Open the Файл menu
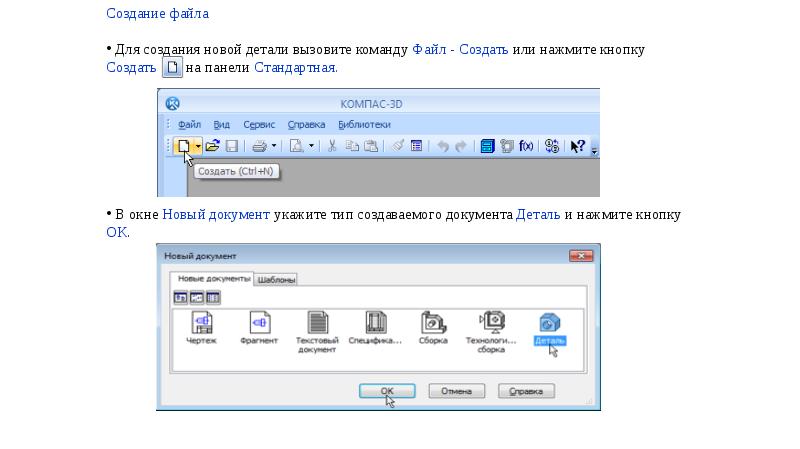 tap(189, 124)
